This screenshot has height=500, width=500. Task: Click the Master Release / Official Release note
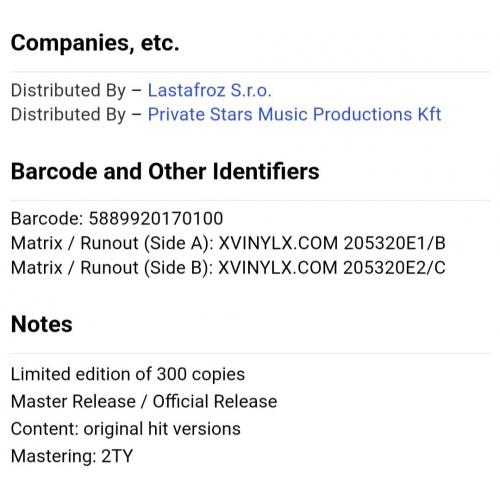pyautogui.click(x=144, y=401)
